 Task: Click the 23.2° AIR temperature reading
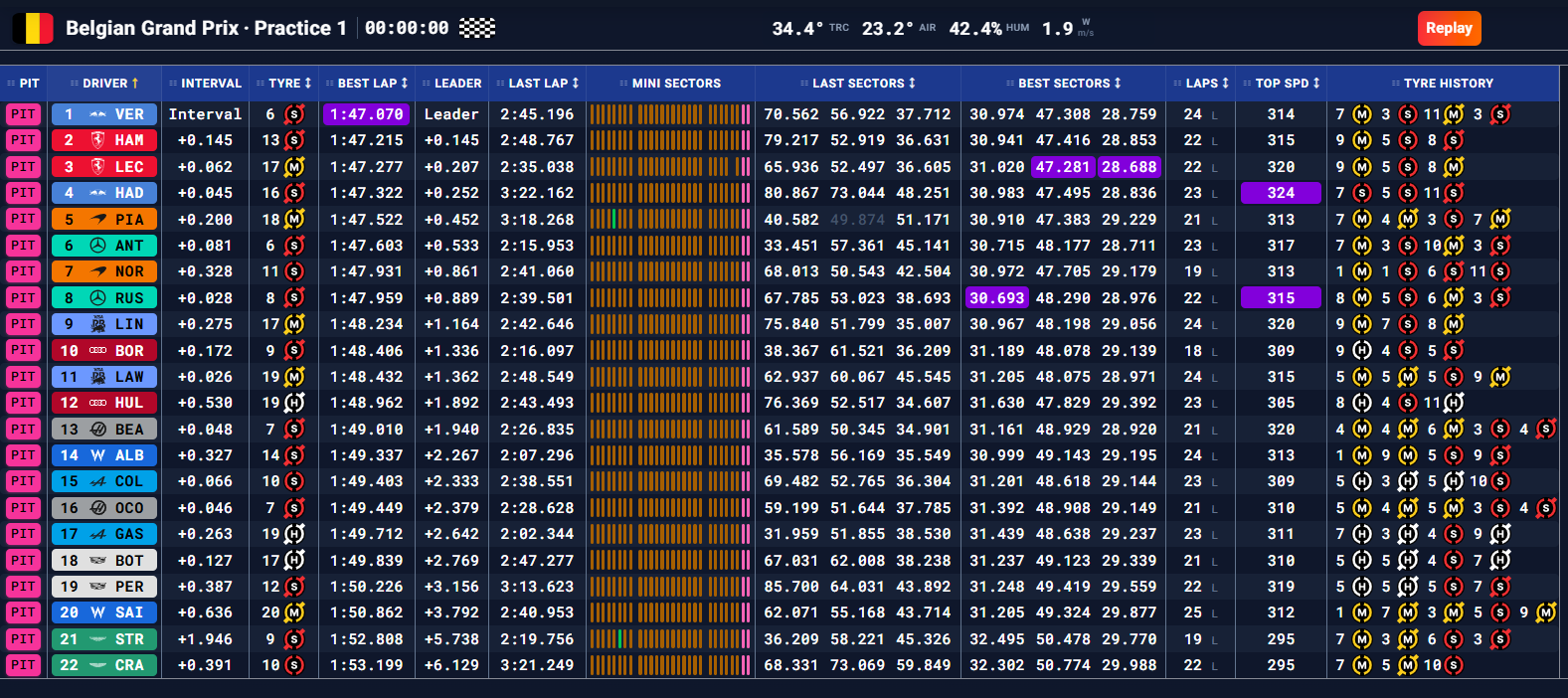pyautogui.click(x=899, y=29)
